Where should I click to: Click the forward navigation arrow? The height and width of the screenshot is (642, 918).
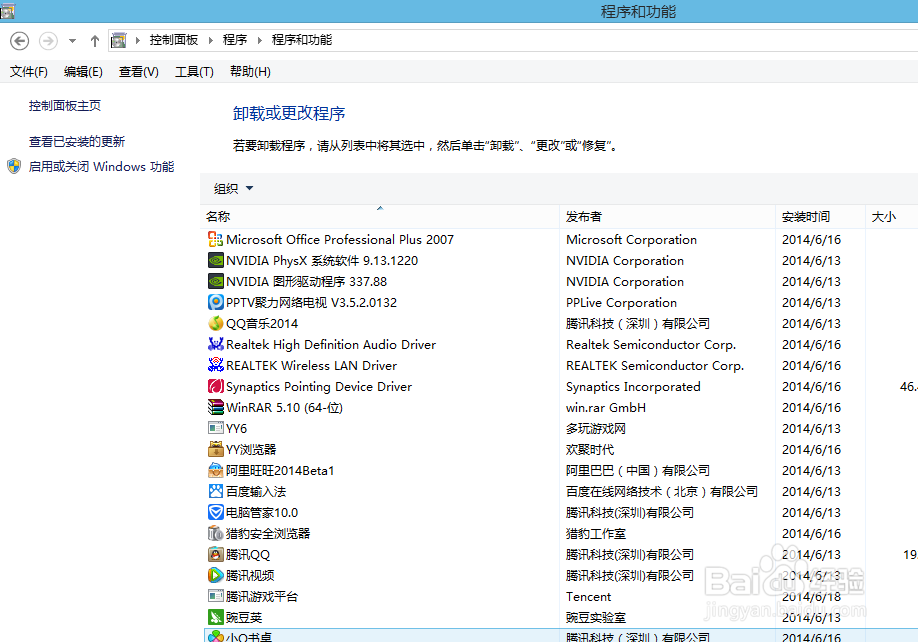coord(48,40)
